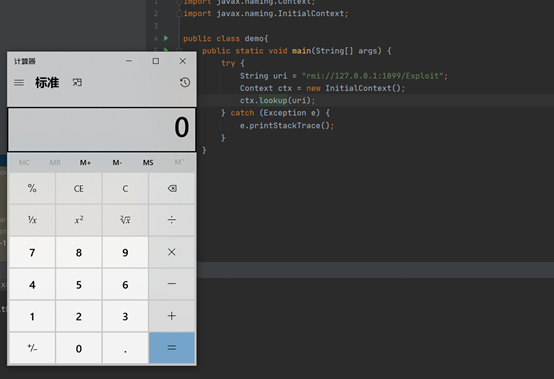Click the calculator display showing 0

coord(102,129)
